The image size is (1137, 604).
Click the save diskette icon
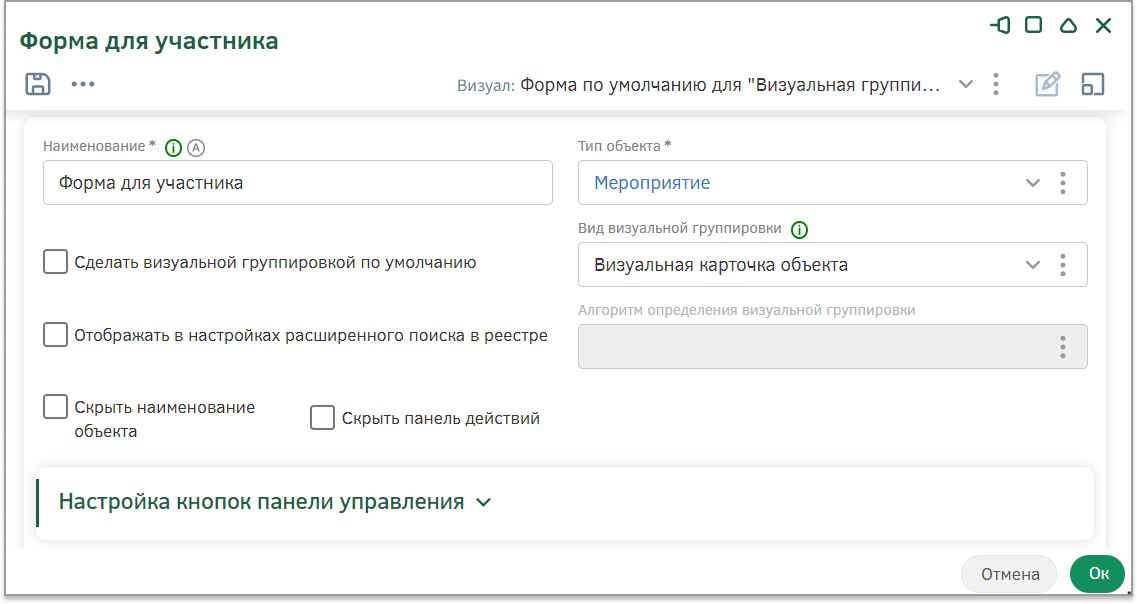pos(38,84)
